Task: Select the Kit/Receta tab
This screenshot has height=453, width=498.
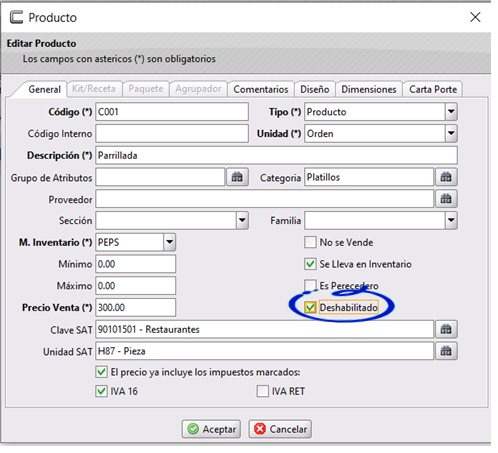Action: coord(94,89)
